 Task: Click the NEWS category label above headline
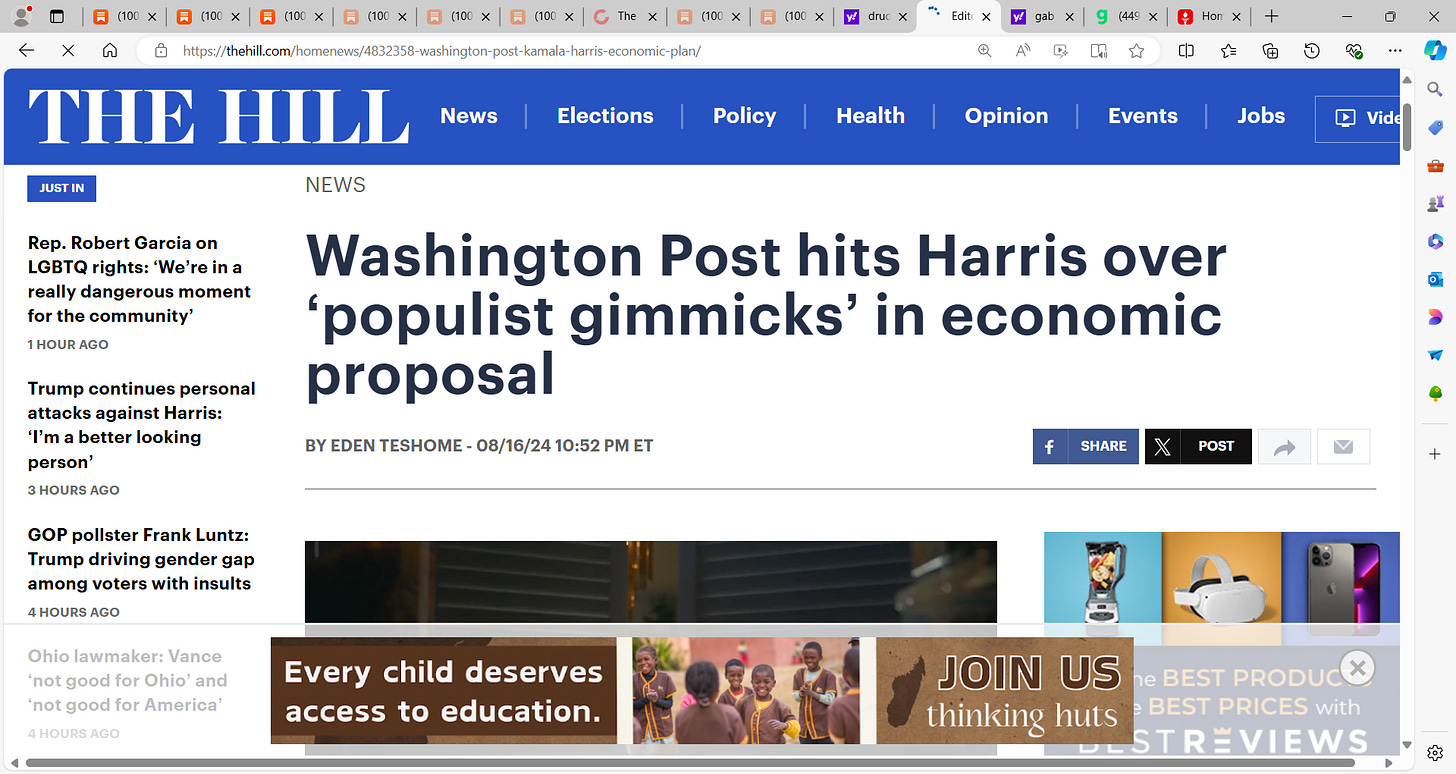coord(335,185)
